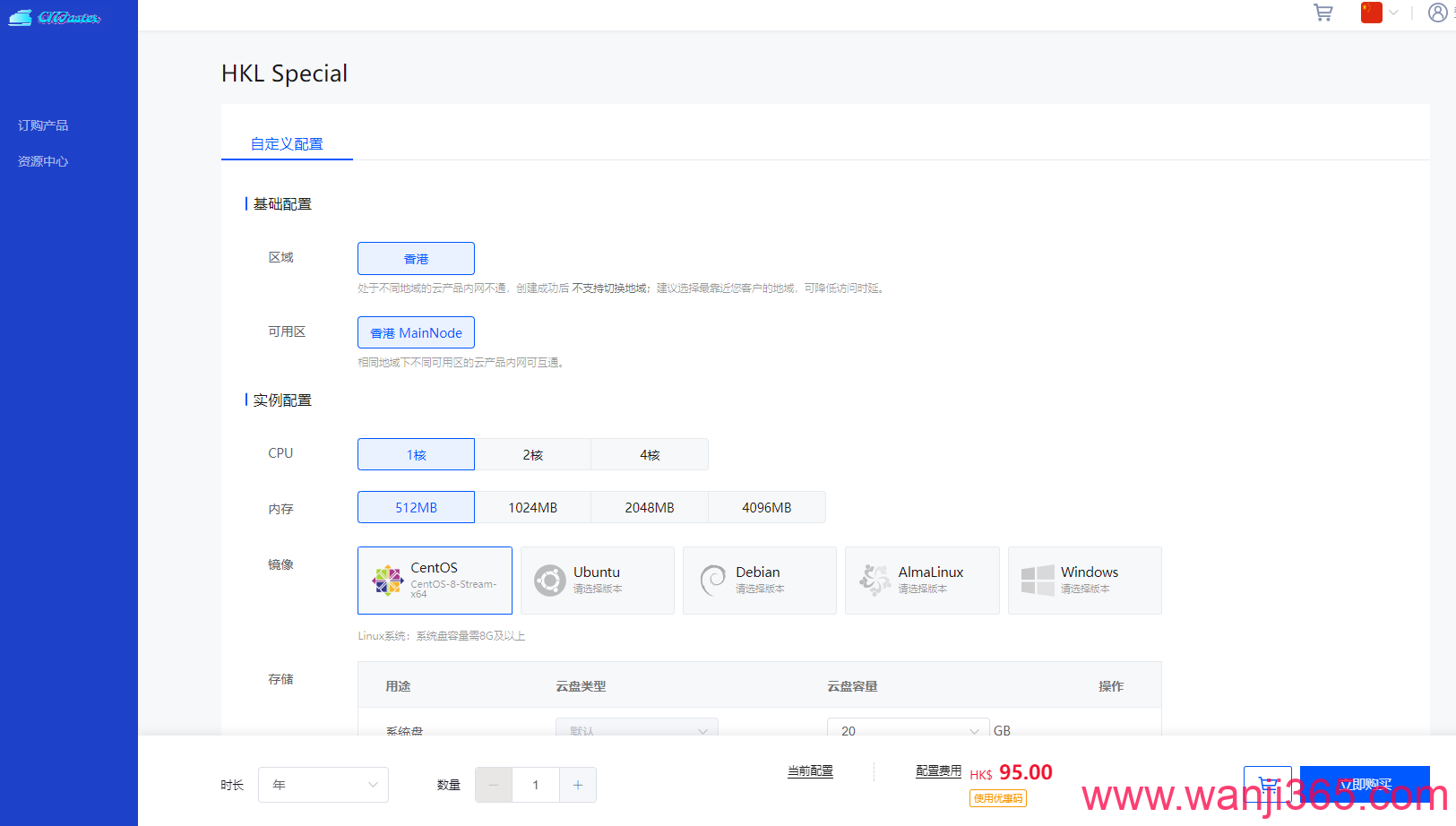Select 2048MB memory
The width and height of the screenshot is (1456, 826).
650,507
